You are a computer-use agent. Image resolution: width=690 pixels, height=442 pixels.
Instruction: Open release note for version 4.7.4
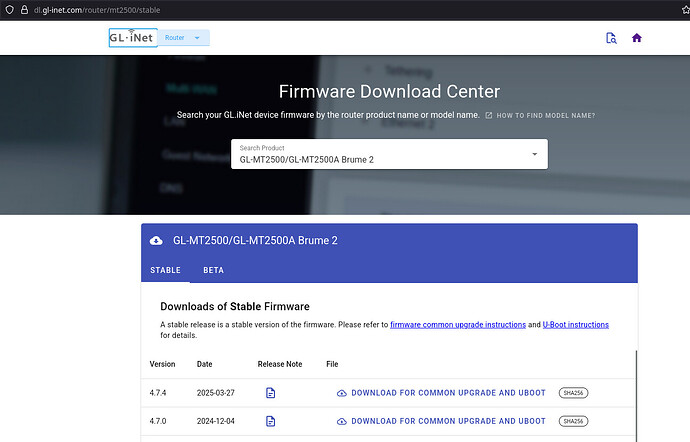tap(271, 393)
